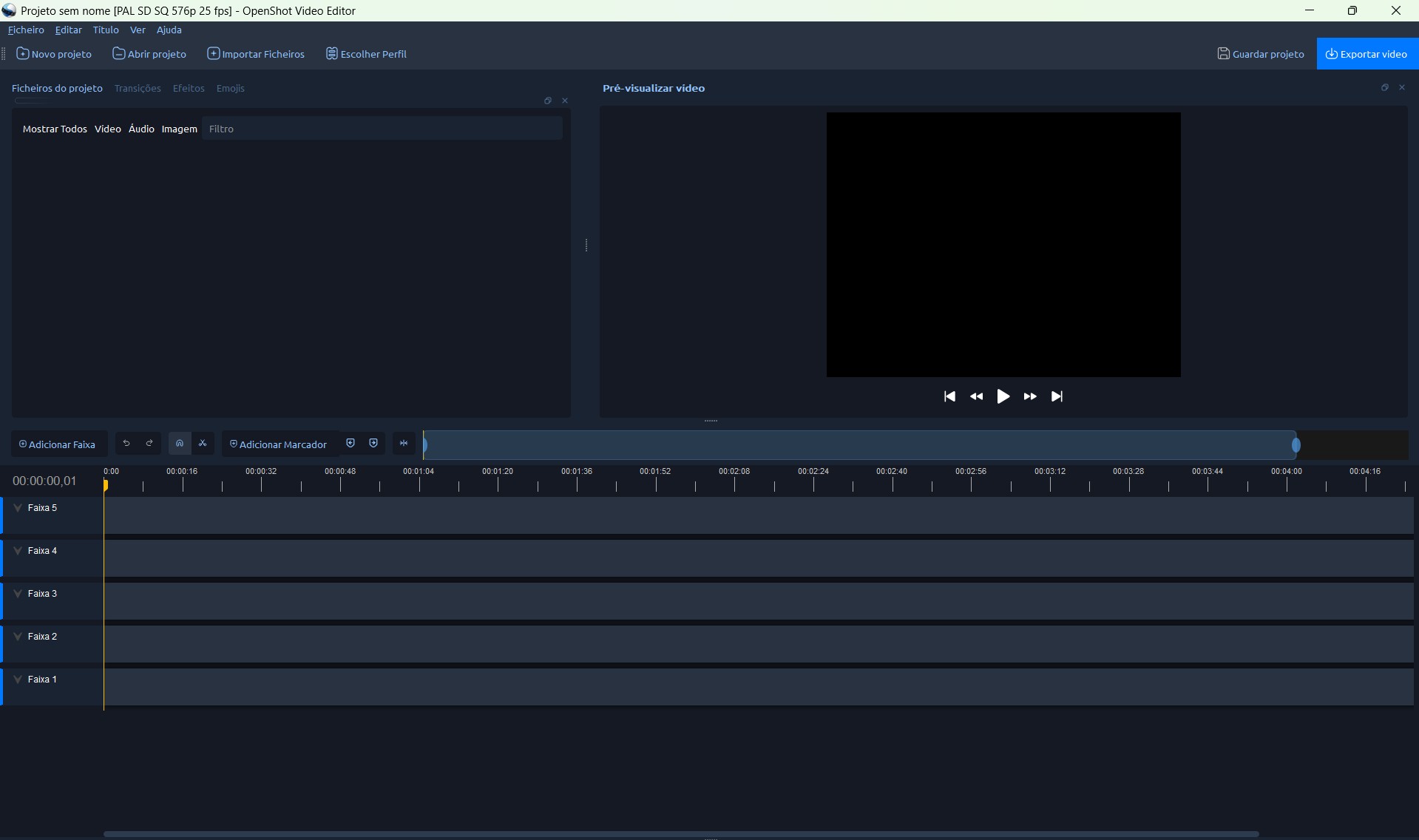Center the timeline on the playhead
The height and width of the screenshot is (840, 1419).
pyautogui.click(x=404, y=444)
